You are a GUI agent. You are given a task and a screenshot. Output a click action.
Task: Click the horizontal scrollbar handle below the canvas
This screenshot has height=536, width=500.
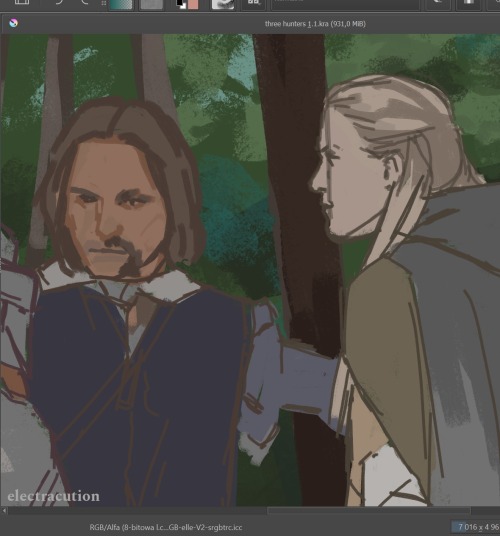[x=369, y=511]
